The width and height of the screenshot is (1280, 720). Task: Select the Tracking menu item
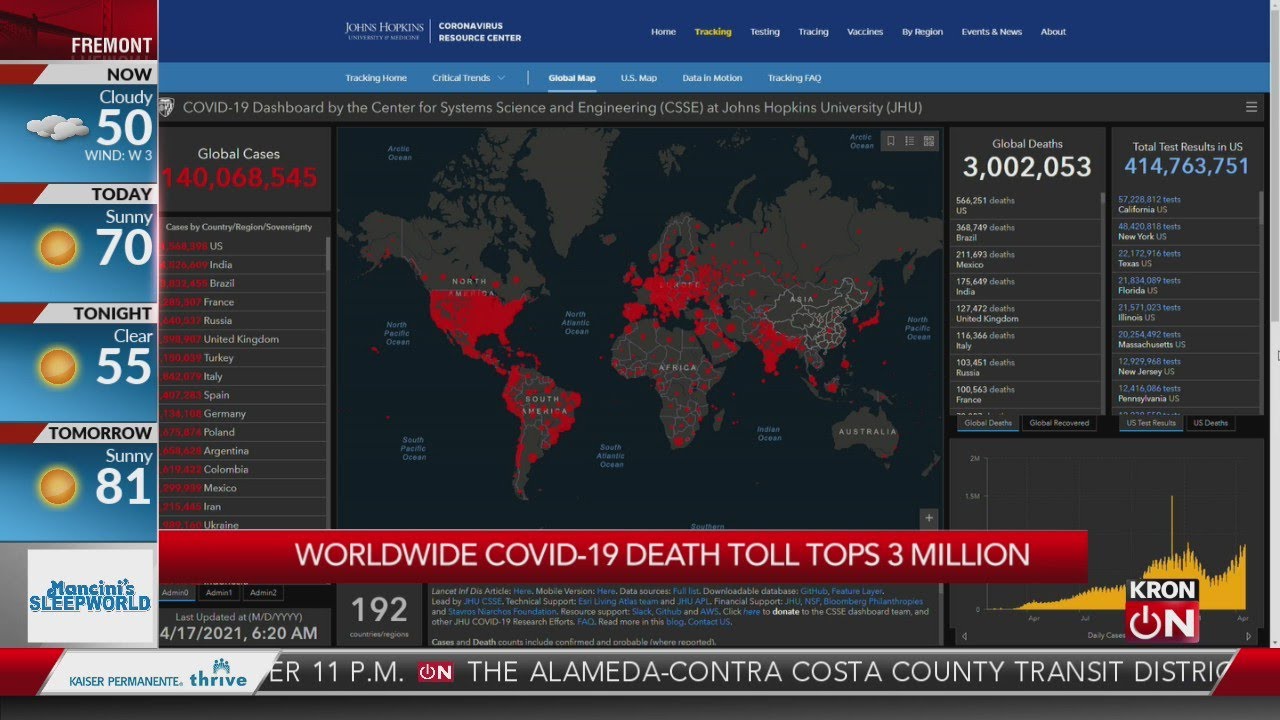click(713, 32)
